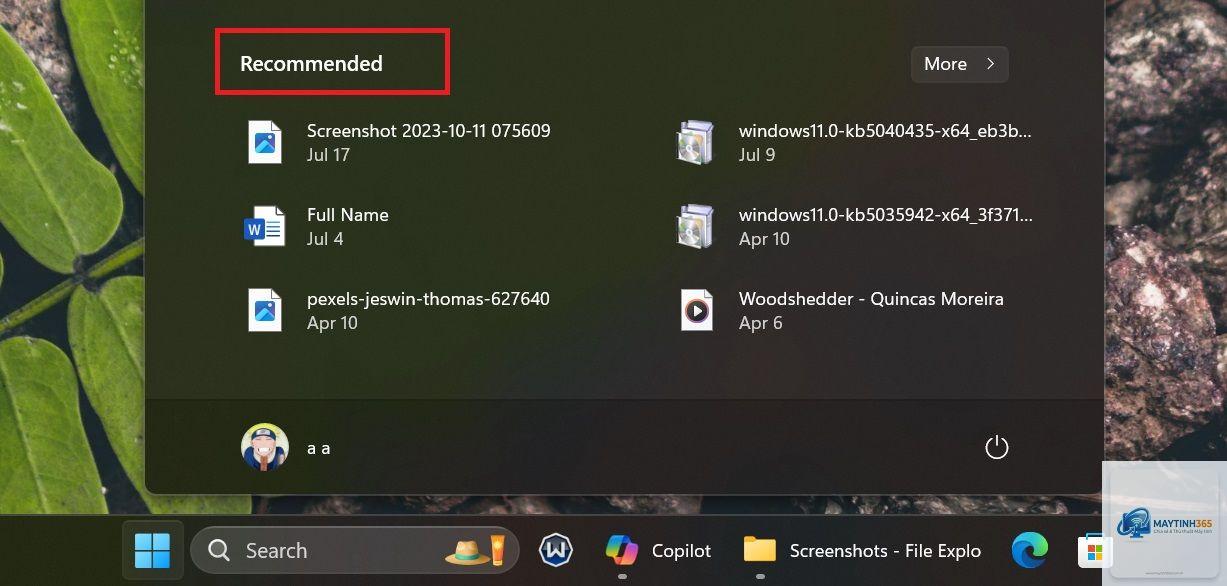Click the beach hat search highlight icon

pos(477,550)
